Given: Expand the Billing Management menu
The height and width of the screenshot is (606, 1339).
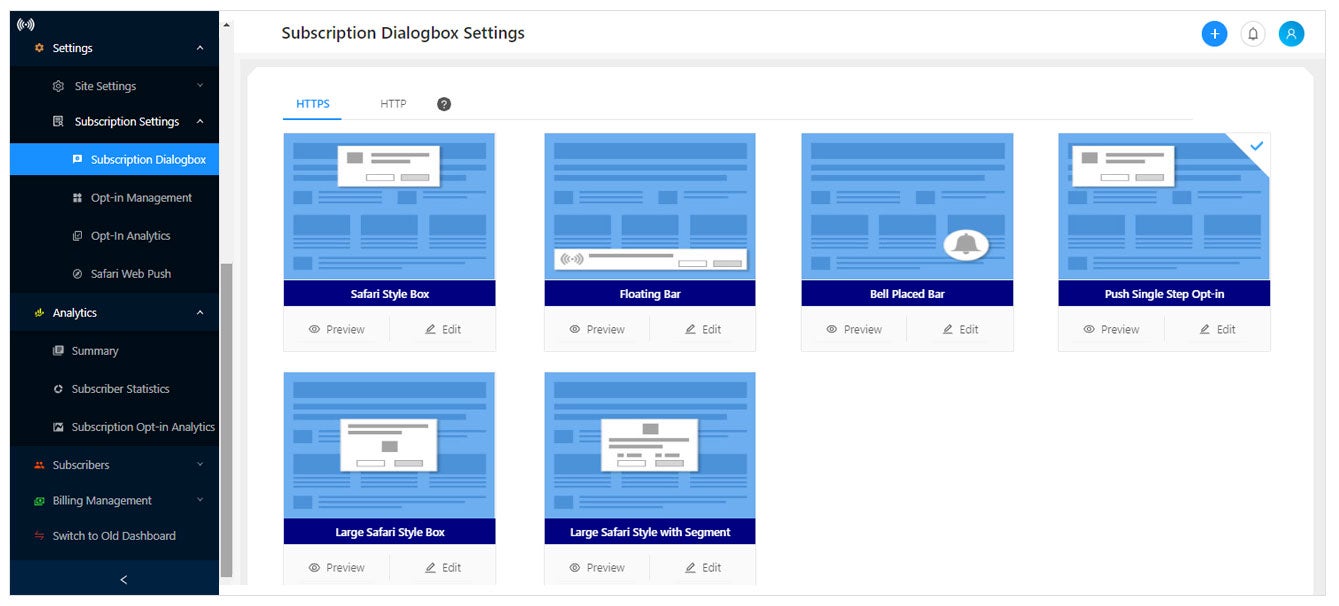Looking at the screenshot, I should 199,500.
